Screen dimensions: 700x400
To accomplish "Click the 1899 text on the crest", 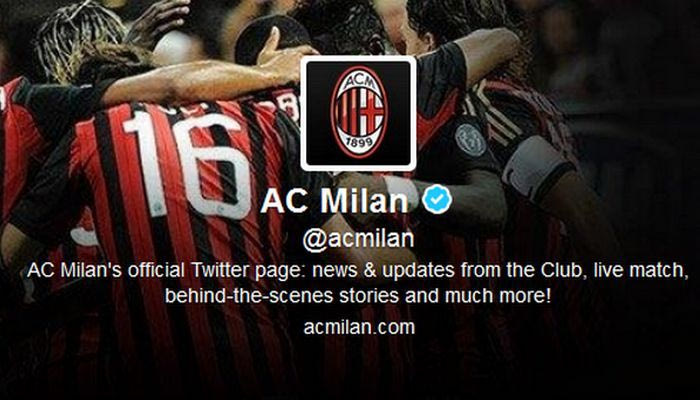I will pos(358,146).
